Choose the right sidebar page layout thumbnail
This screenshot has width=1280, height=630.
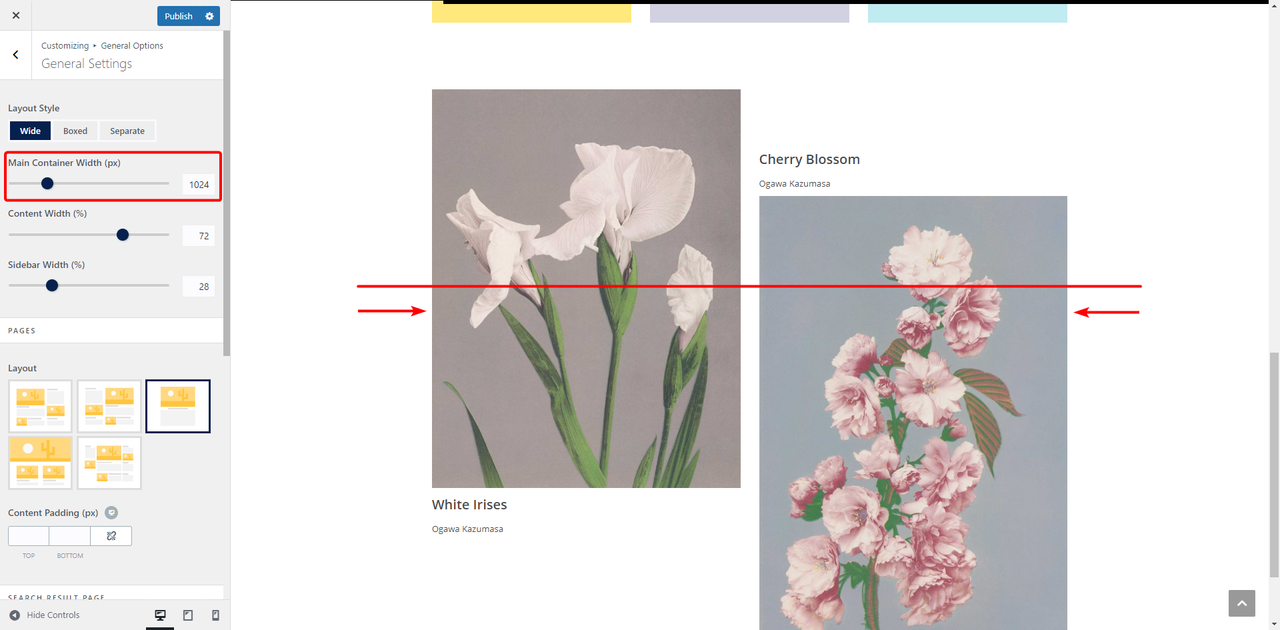pyautogui.click(x=40, y=406)
